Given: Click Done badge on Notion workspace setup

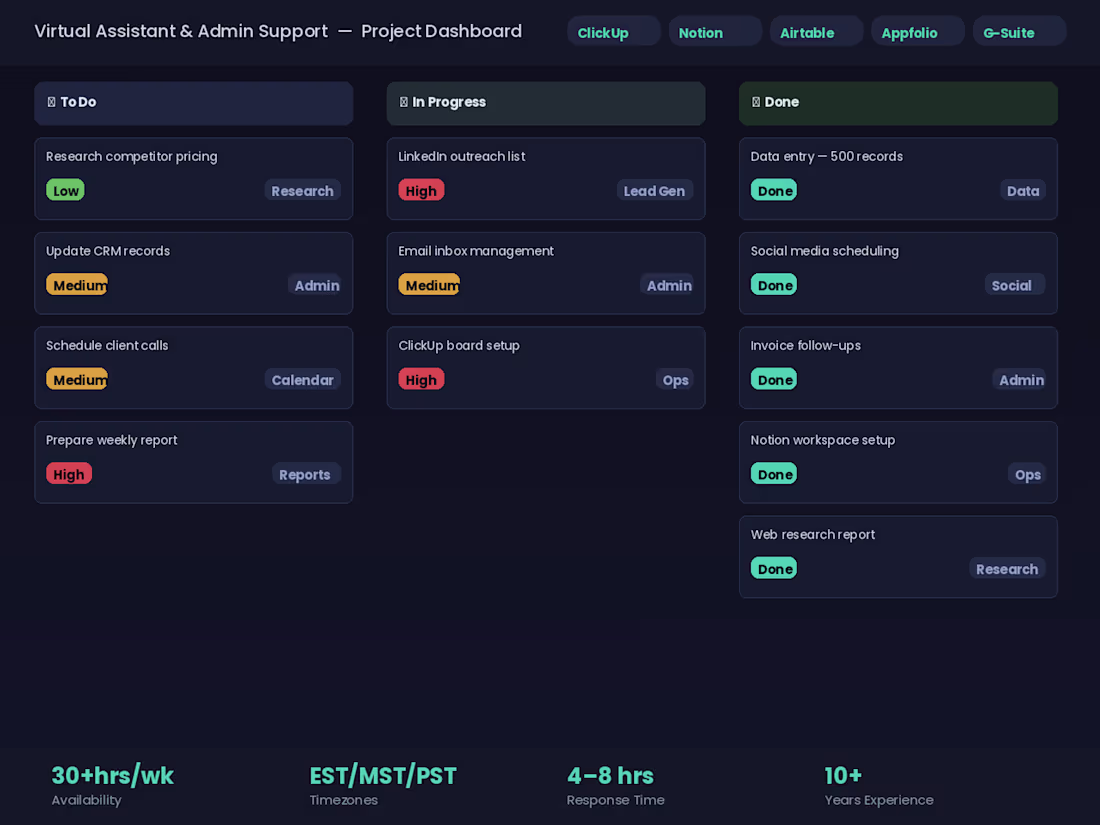Looking at the screenshot, I should 774,474.
